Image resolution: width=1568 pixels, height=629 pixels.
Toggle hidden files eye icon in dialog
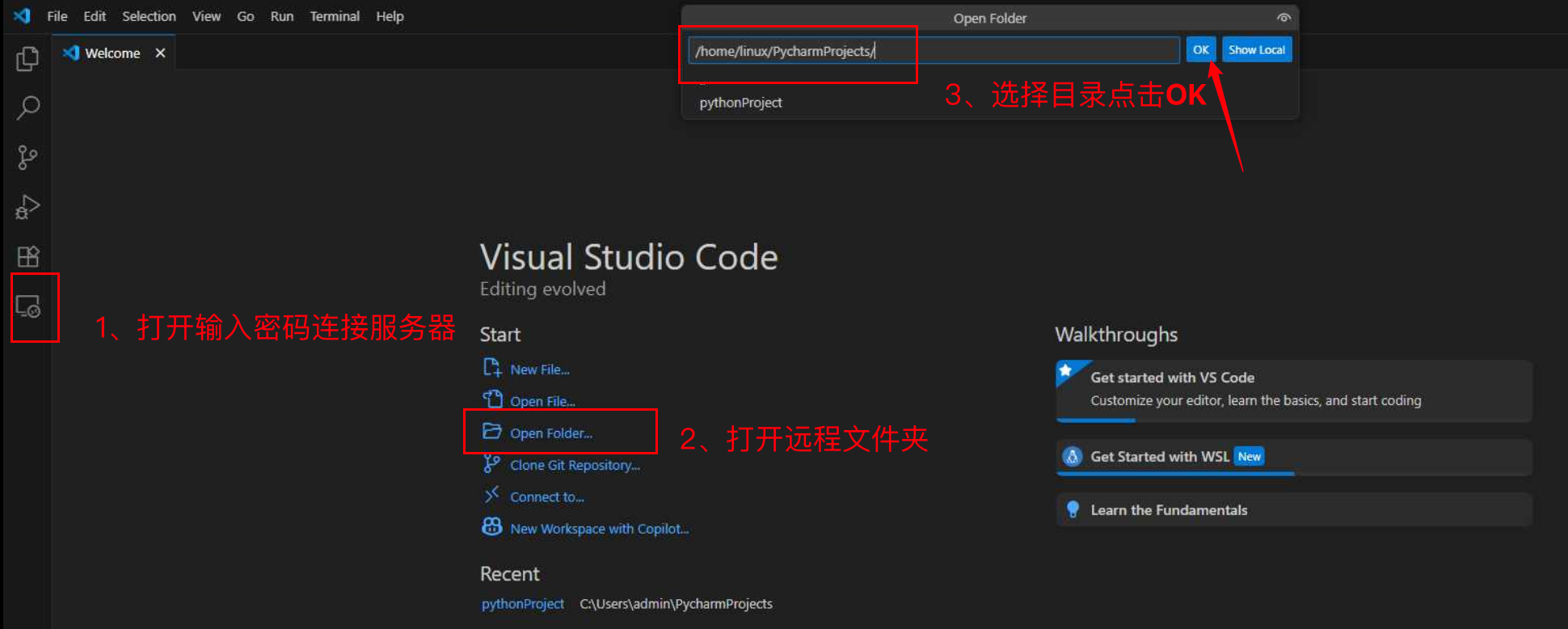(x=1283, y=18)
